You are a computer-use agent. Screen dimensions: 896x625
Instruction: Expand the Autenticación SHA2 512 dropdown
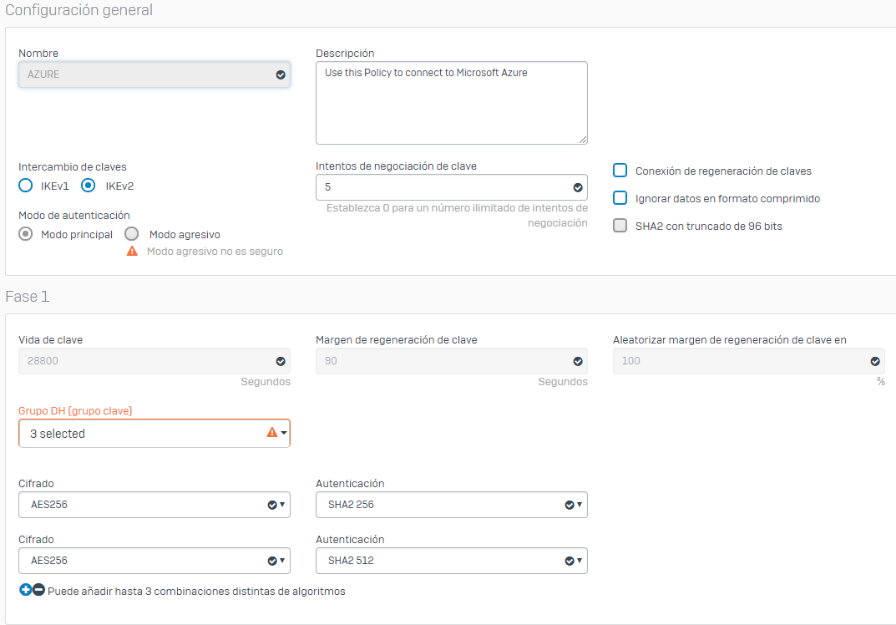tap(451, 561)
